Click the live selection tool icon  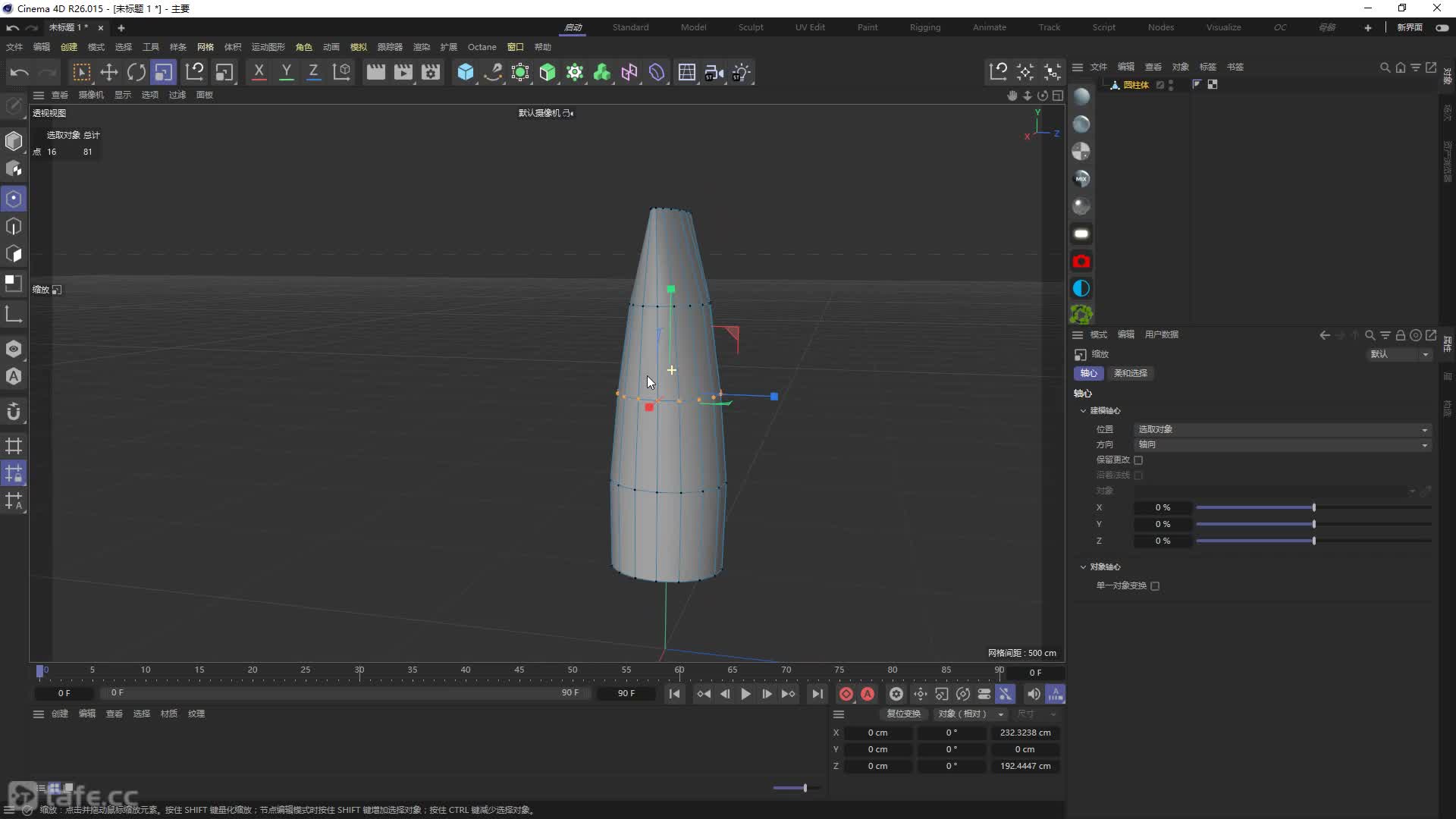81,72
